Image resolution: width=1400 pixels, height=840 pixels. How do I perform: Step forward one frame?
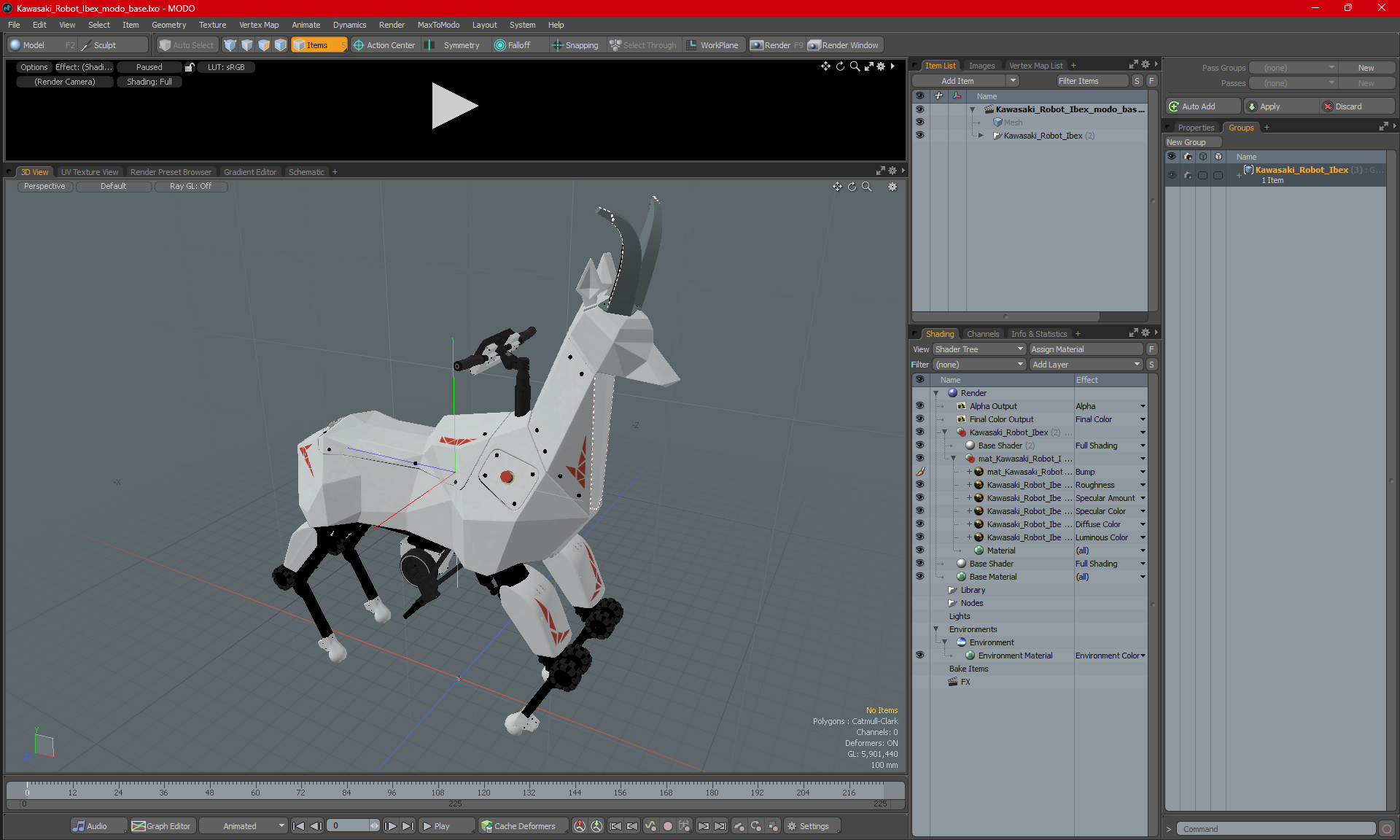(391, 826)
